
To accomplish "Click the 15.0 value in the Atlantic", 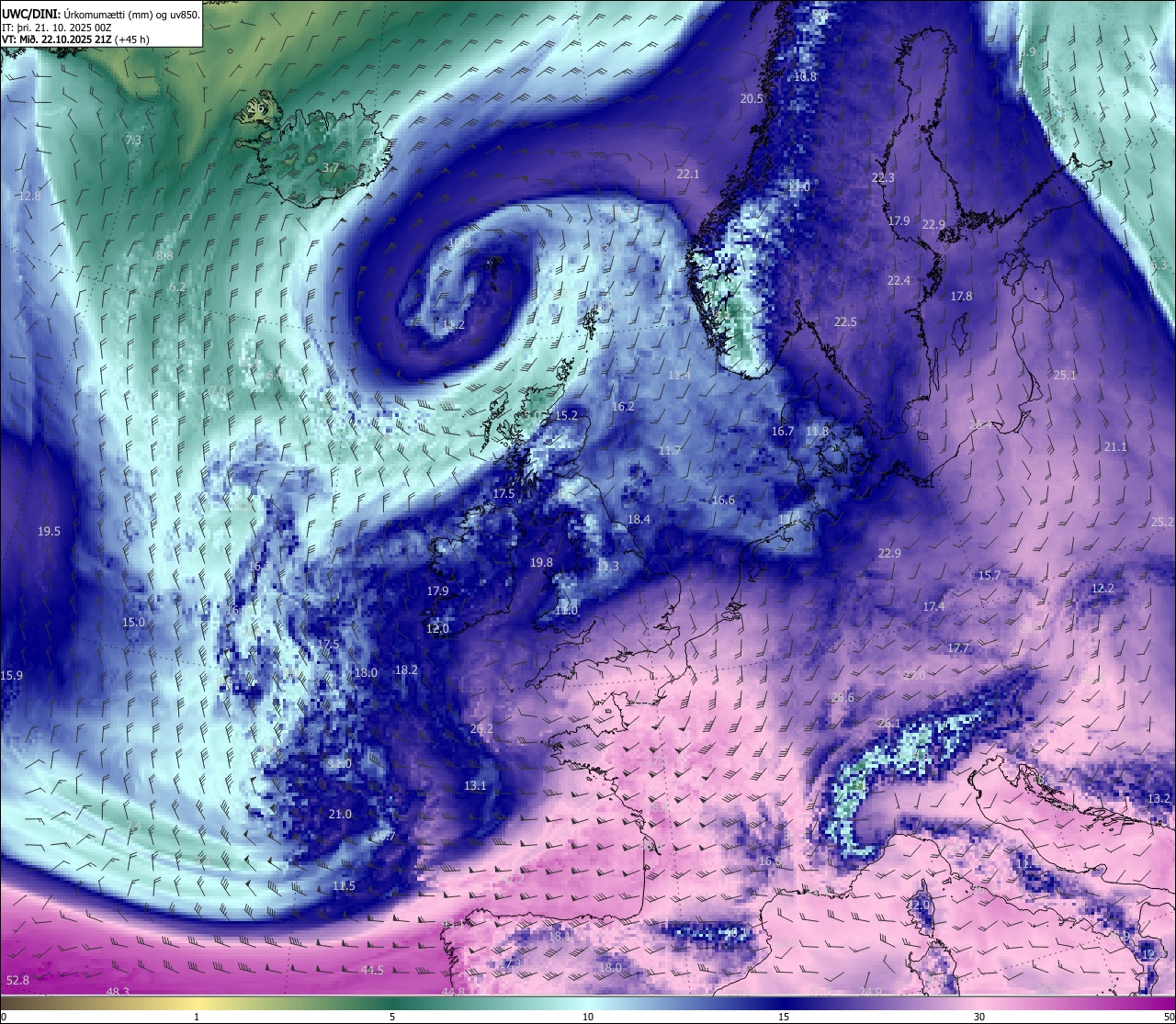I will pos(133,623).
